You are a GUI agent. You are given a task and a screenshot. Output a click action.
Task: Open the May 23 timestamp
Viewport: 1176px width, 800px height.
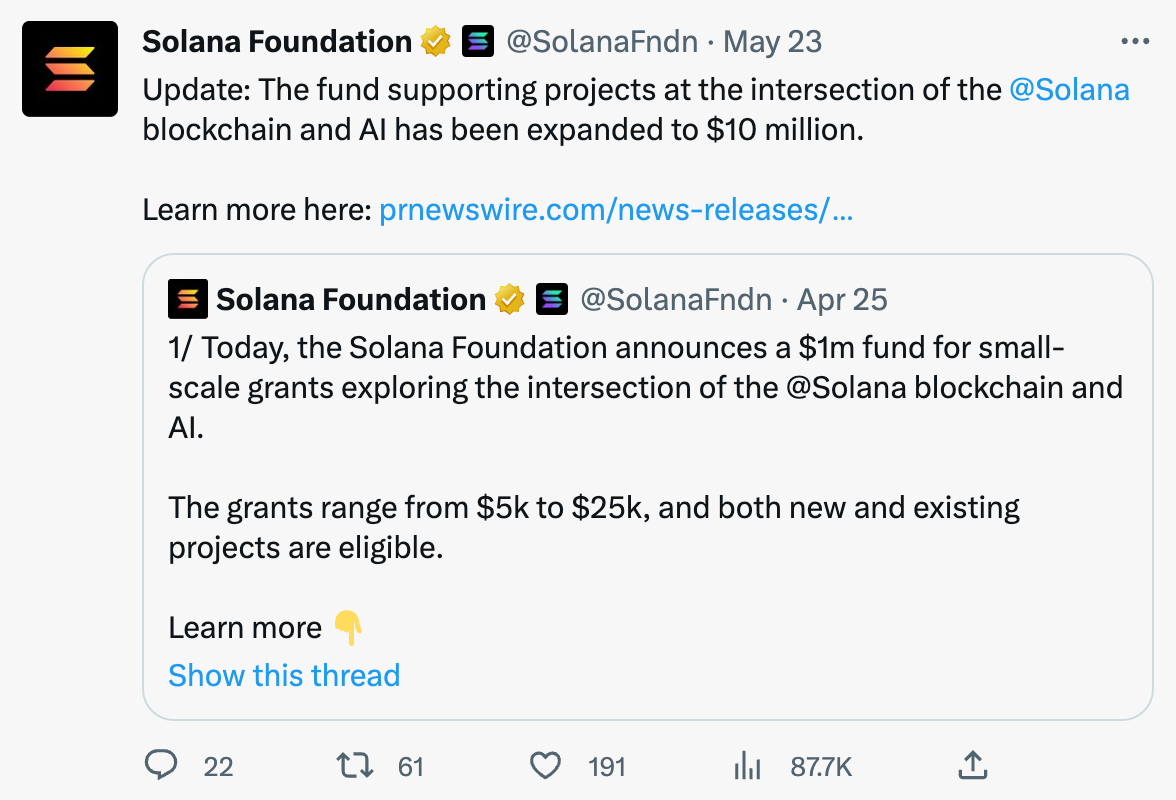coord(772,42)
